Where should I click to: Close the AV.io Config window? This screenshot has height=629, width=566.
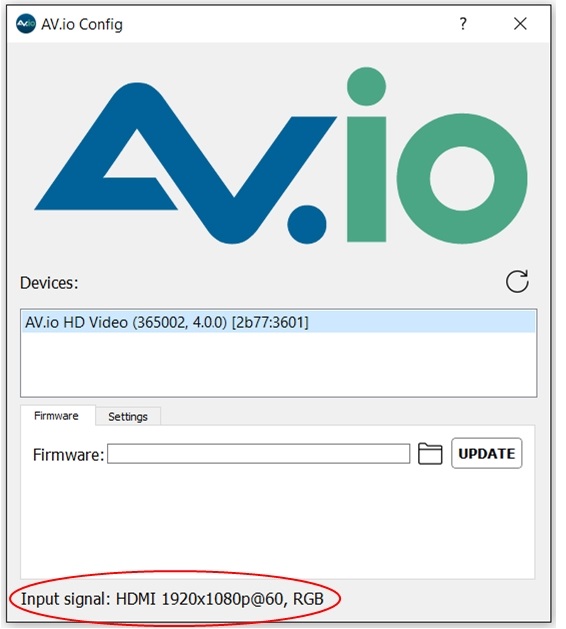[520, 24]
